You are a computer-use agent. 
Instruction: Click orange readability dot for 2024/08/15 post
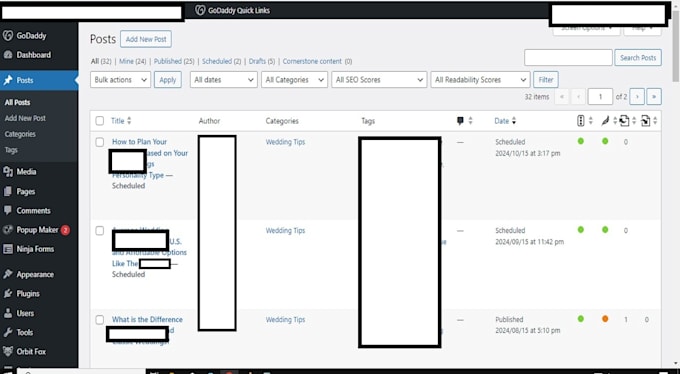[x=605, y=319]
